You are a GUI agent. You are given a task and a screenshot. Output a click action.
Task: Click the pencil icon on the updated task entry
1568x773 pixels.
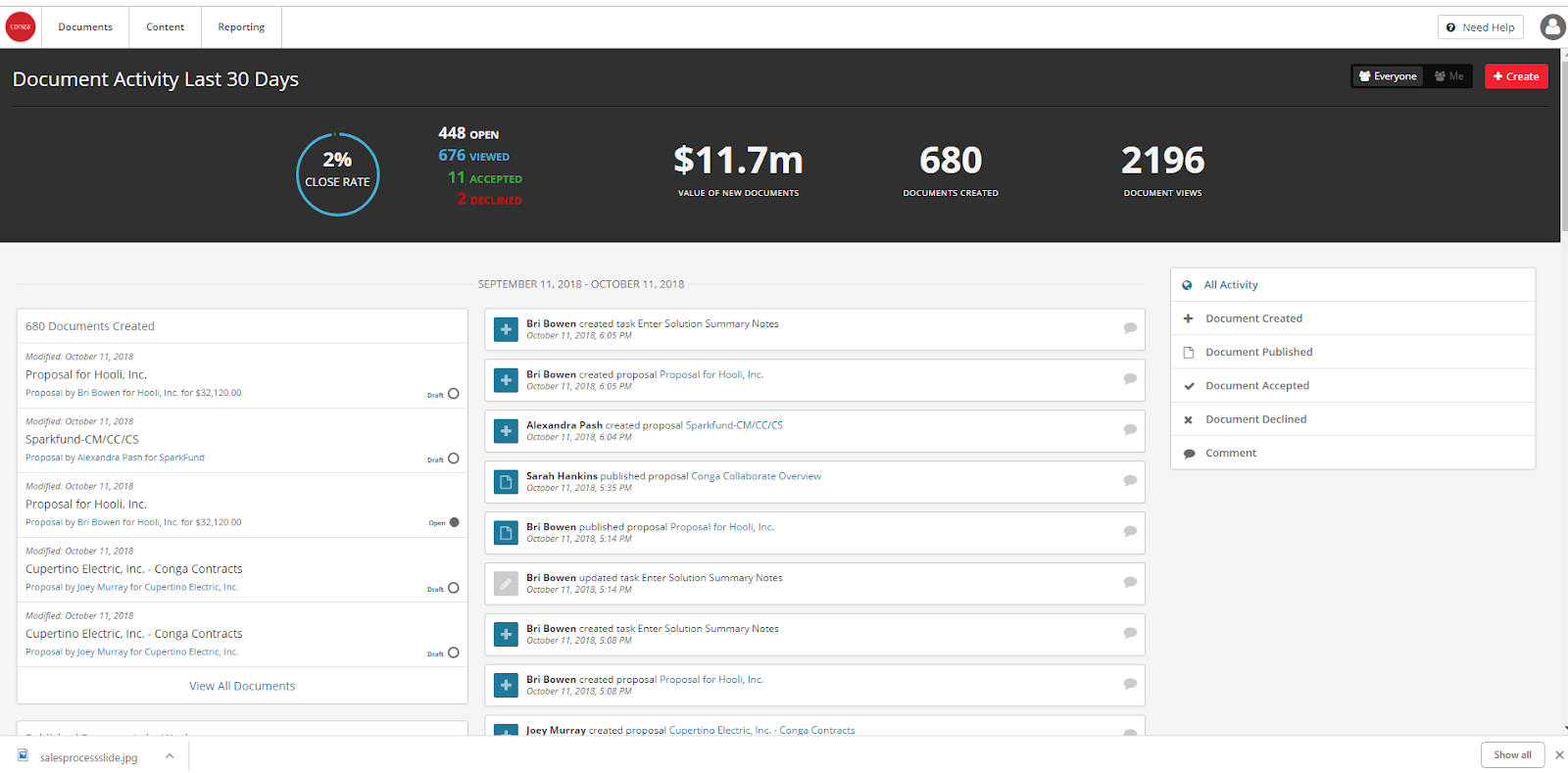pyautogui.click(x=506, y=584)
